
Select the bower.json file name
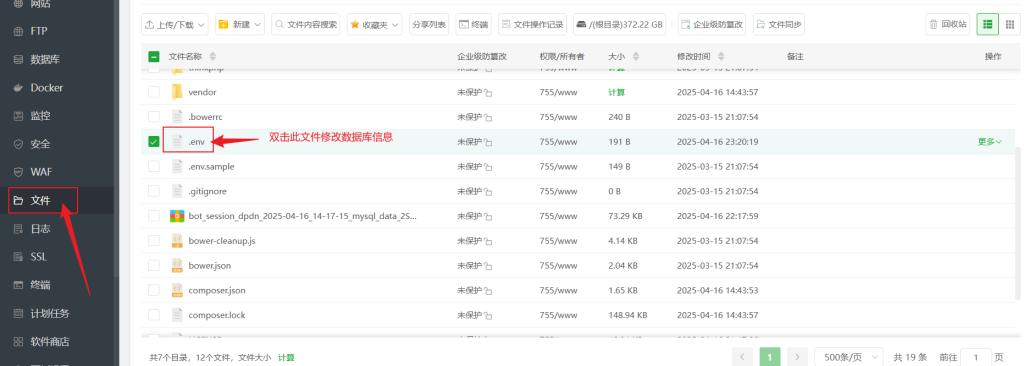210,266
